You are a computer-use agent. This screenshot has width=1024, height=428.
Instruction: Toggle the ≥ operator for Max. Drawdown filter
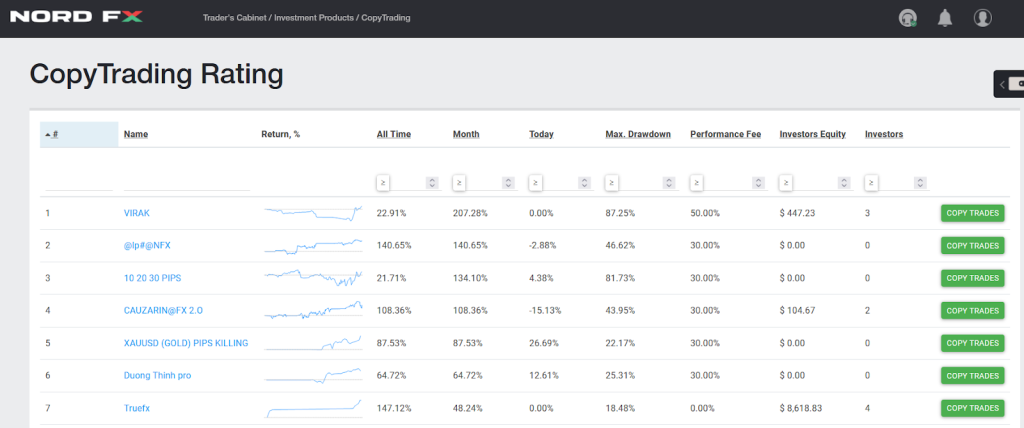click(x=612, y=183)
